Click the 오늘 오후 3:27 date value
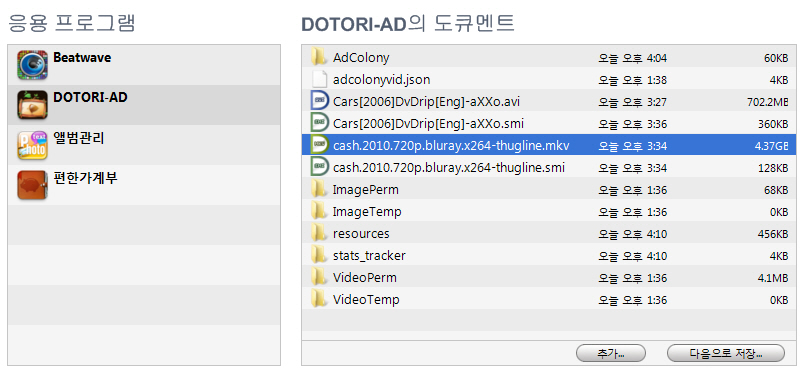Viewport: 802px width, 370px height. [633, 102]
